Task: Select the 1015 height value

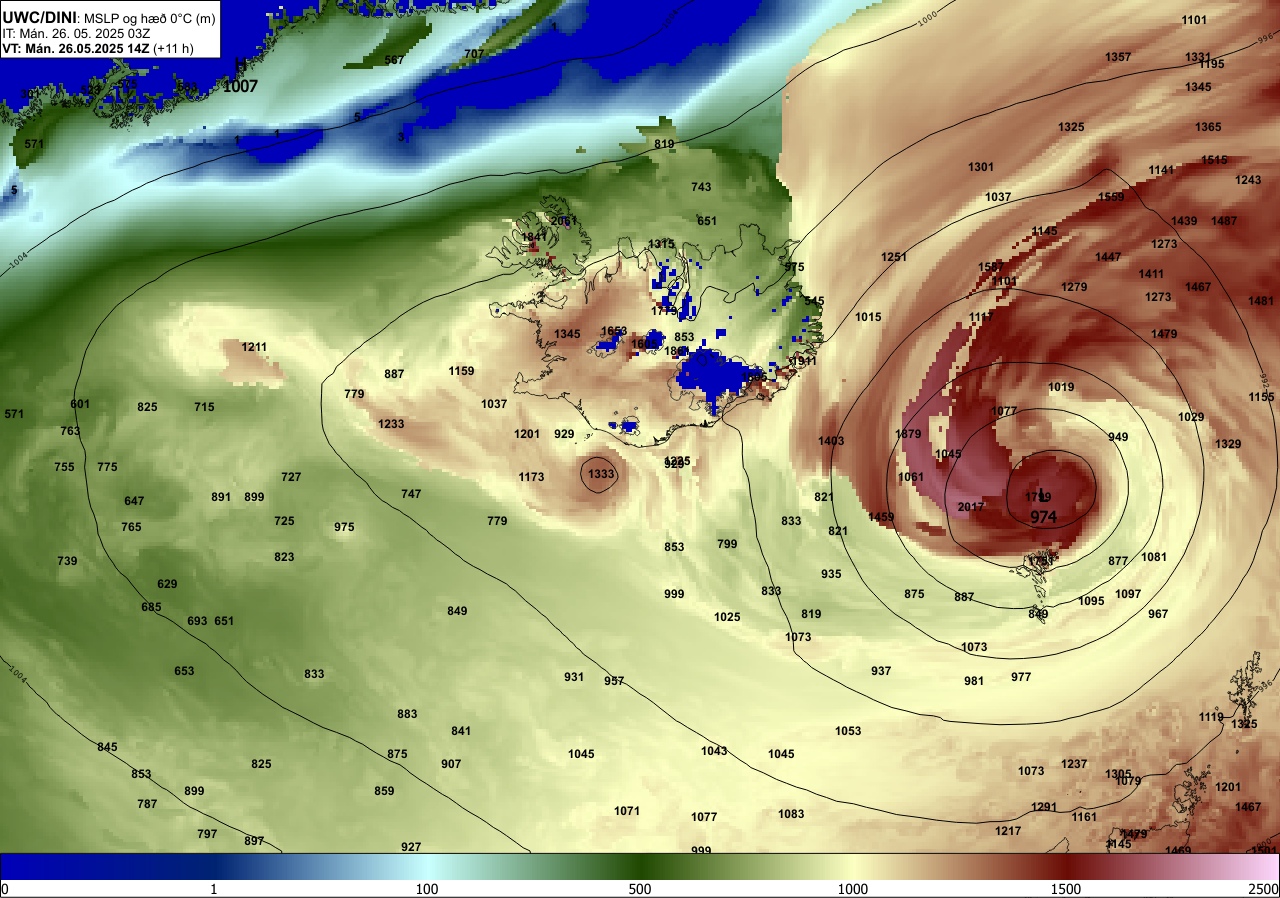Action: [868, 317]
